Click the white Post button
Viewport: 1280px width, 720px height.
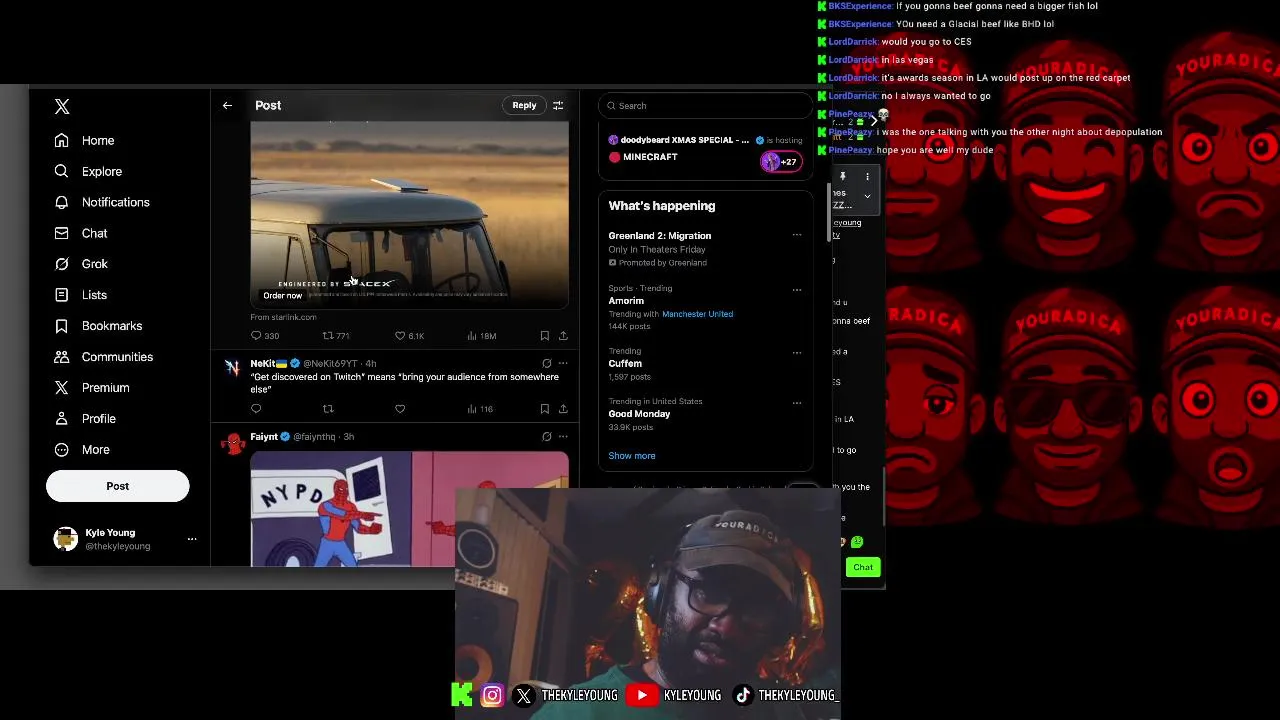(x=117, y=486)
